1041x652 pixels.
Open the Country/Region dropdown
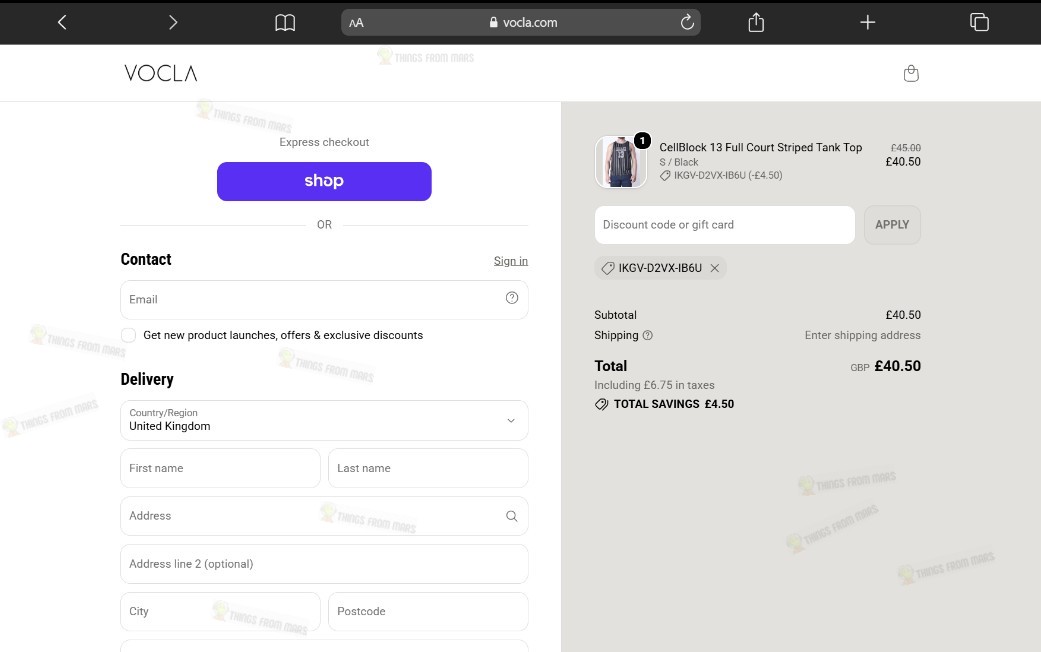pos(324,420)
